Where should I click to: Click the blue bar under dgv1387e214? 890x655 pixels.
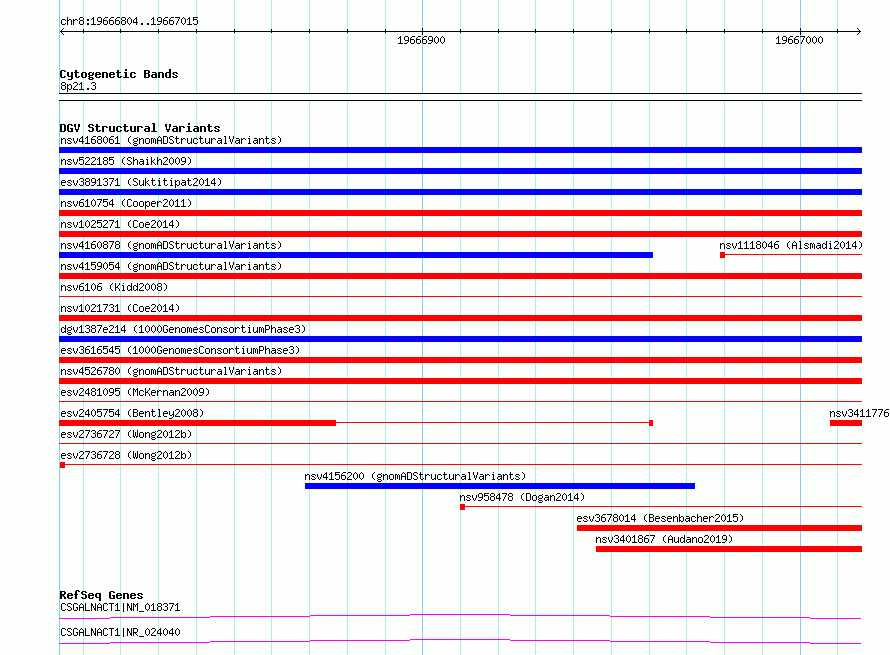460,339
